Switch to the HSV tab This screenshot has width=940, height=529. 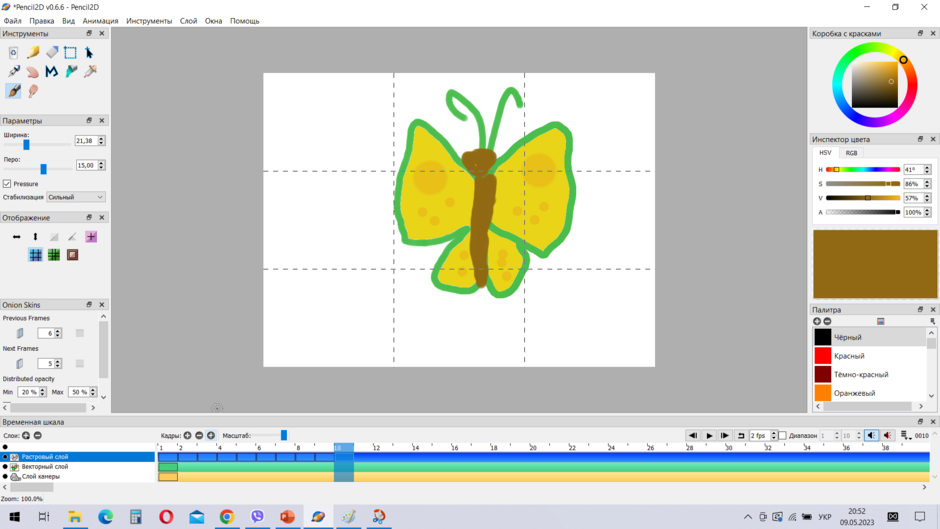[825, 153]
